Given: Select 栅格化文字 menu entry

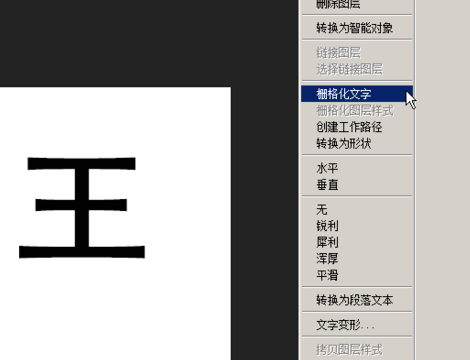Looking at the screenshot, I should 357,94.
